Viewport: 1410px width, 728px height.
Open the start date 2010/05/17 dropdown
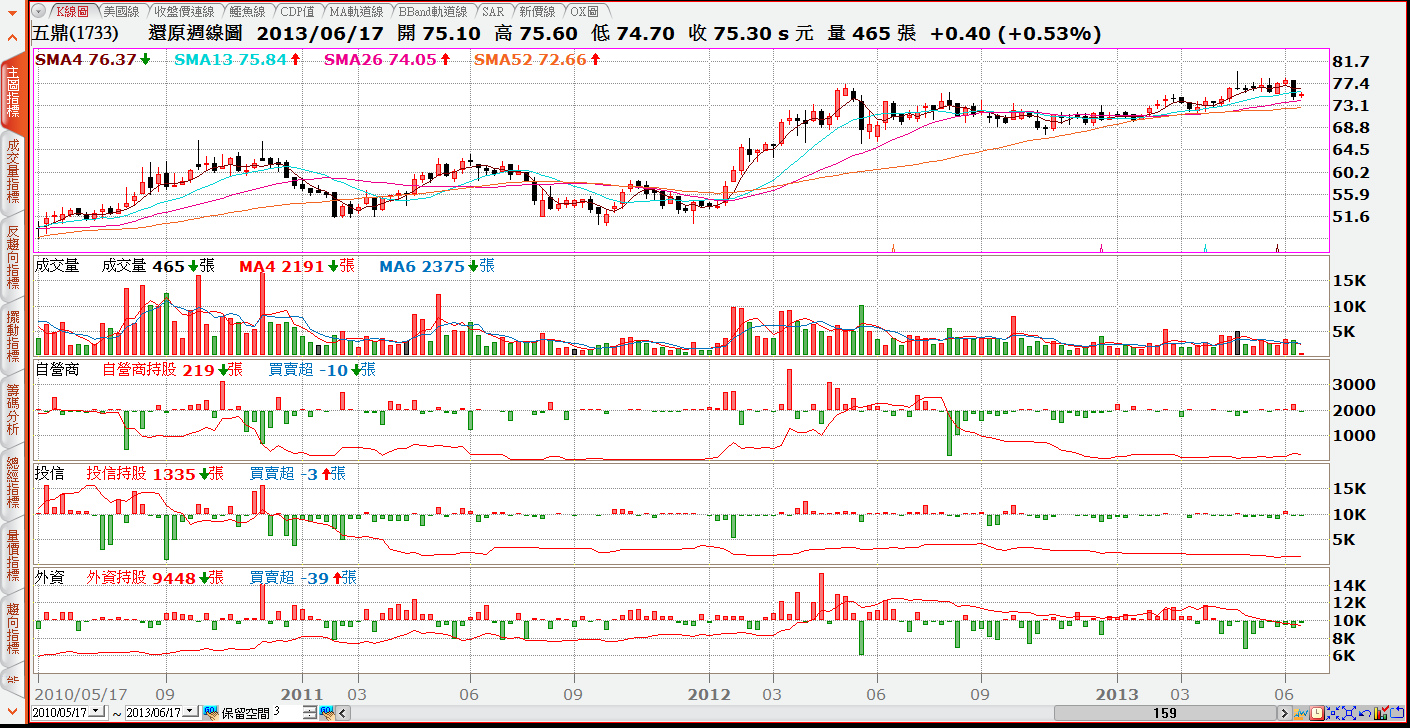(x=97, y=712)
